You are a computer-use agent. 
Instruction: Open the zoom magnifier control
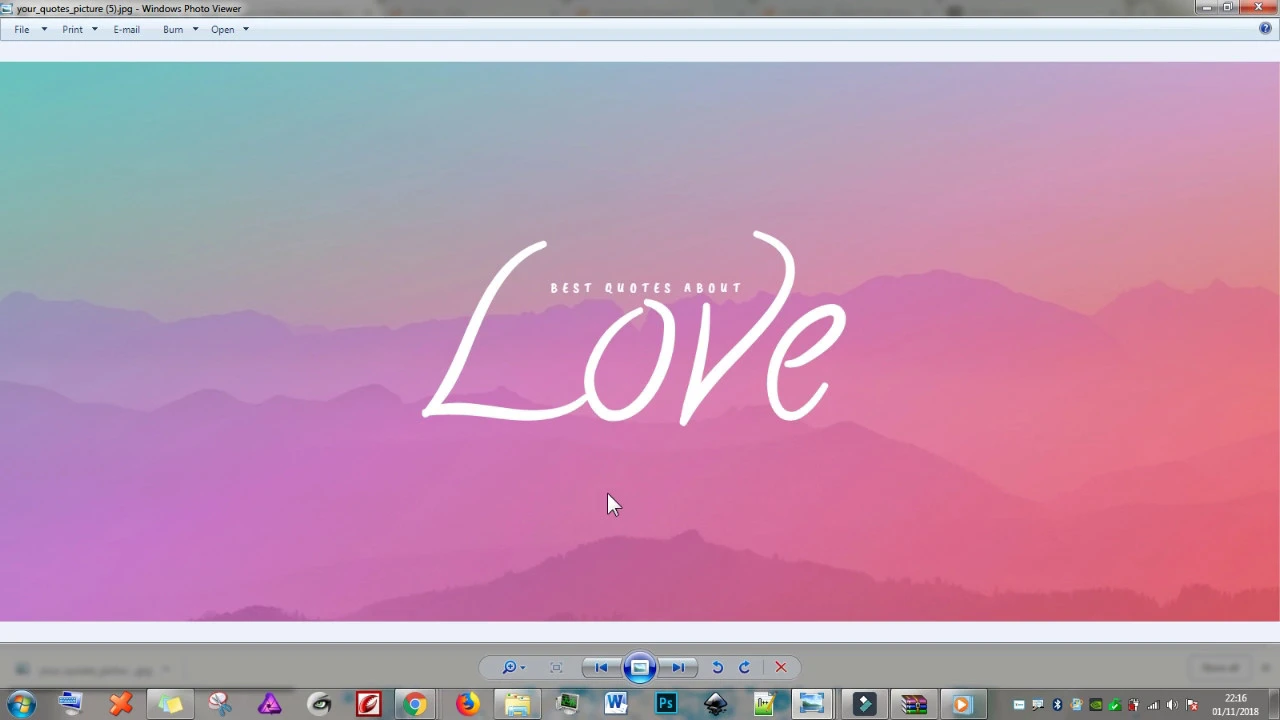pyautogui.click(x=514, y=668)
